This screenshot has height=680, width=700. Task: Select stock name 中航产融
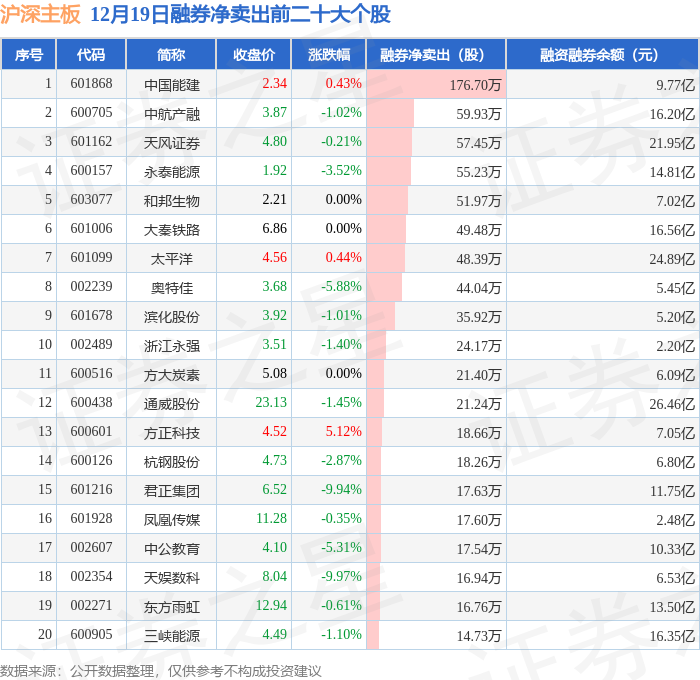click(172, 114)
